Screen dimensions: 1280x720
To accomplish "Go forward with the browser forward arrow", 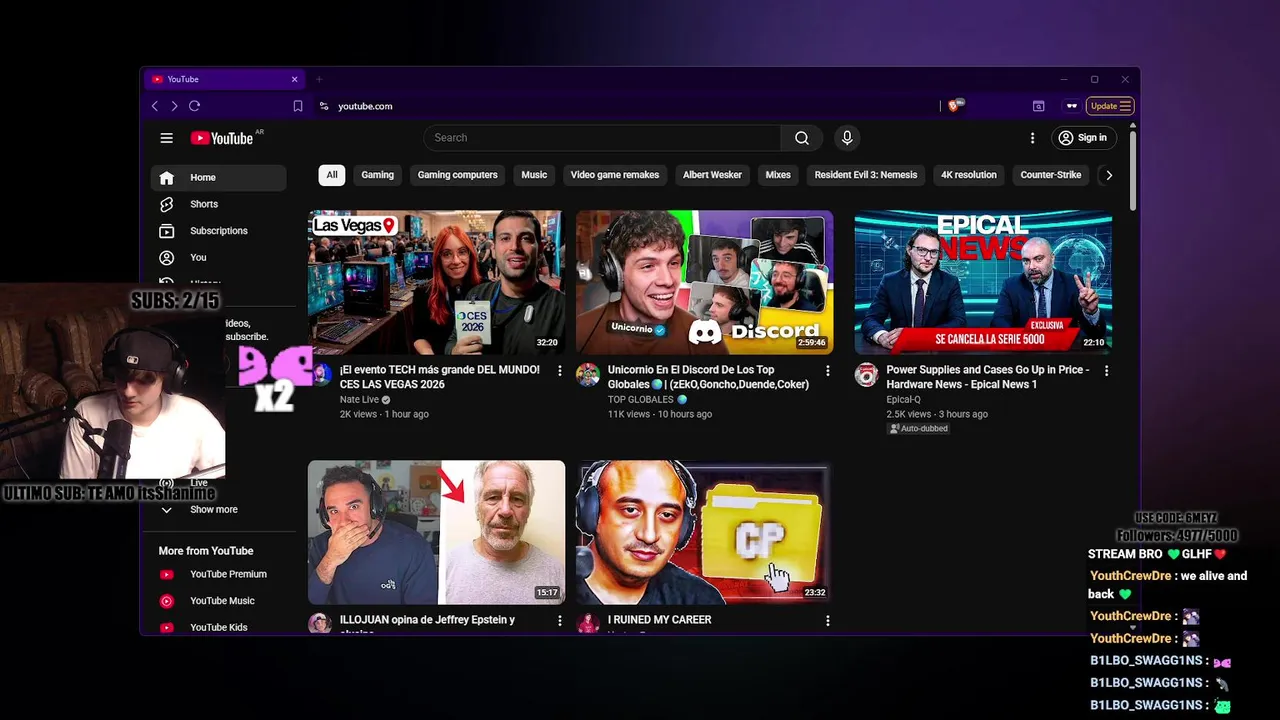I will tap(174, 106).
